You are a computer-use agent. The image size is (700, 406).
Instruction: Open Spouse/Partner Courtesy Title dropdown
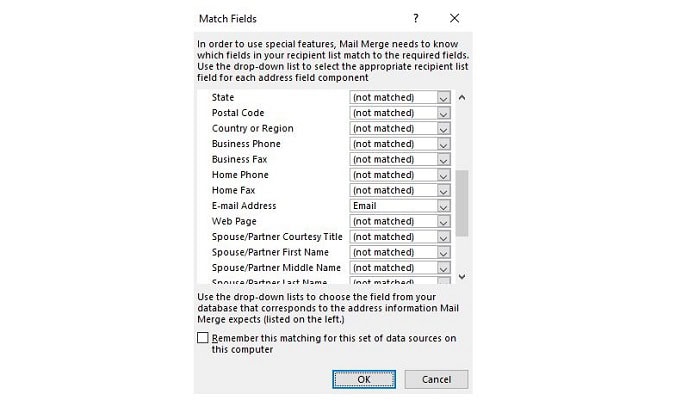[444, 237]
